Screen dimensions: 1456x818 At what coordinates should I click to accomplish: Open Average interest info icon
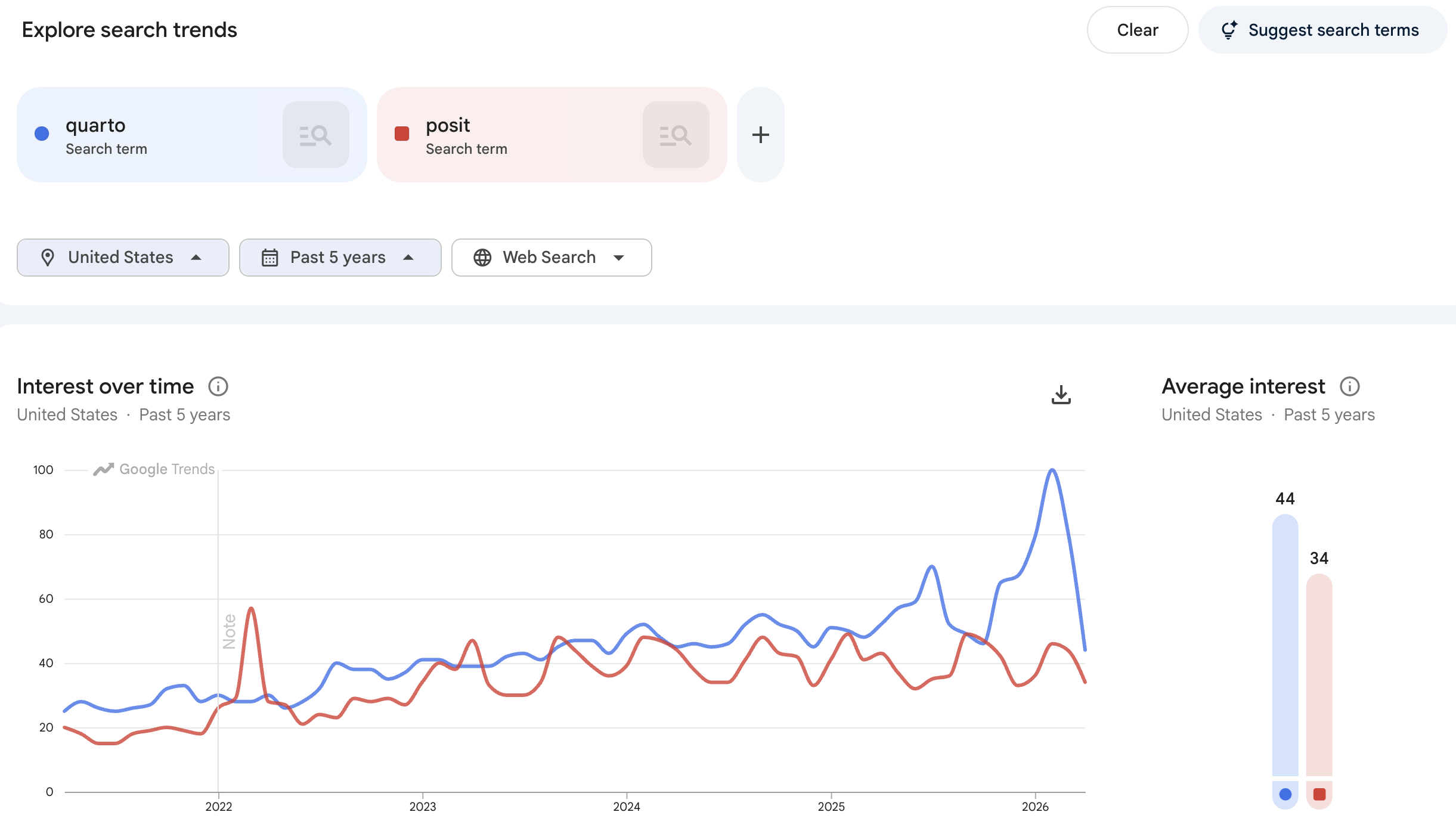(x=1350, y=386)
